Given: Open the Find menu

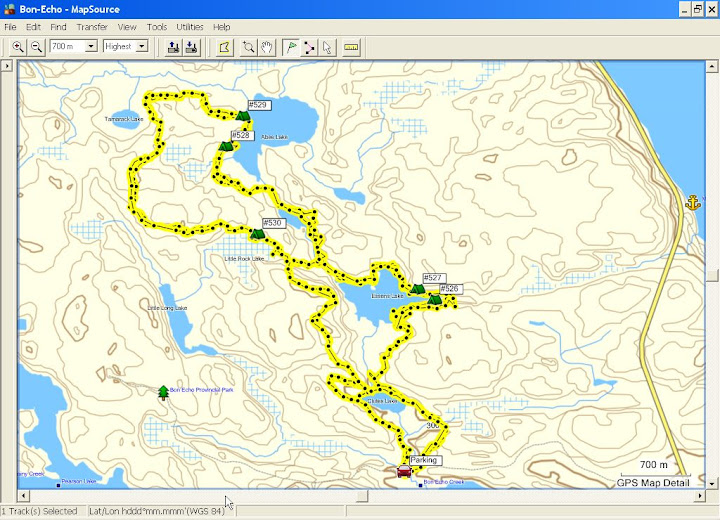Looking at the screenshot, I should tap(58, 27).
